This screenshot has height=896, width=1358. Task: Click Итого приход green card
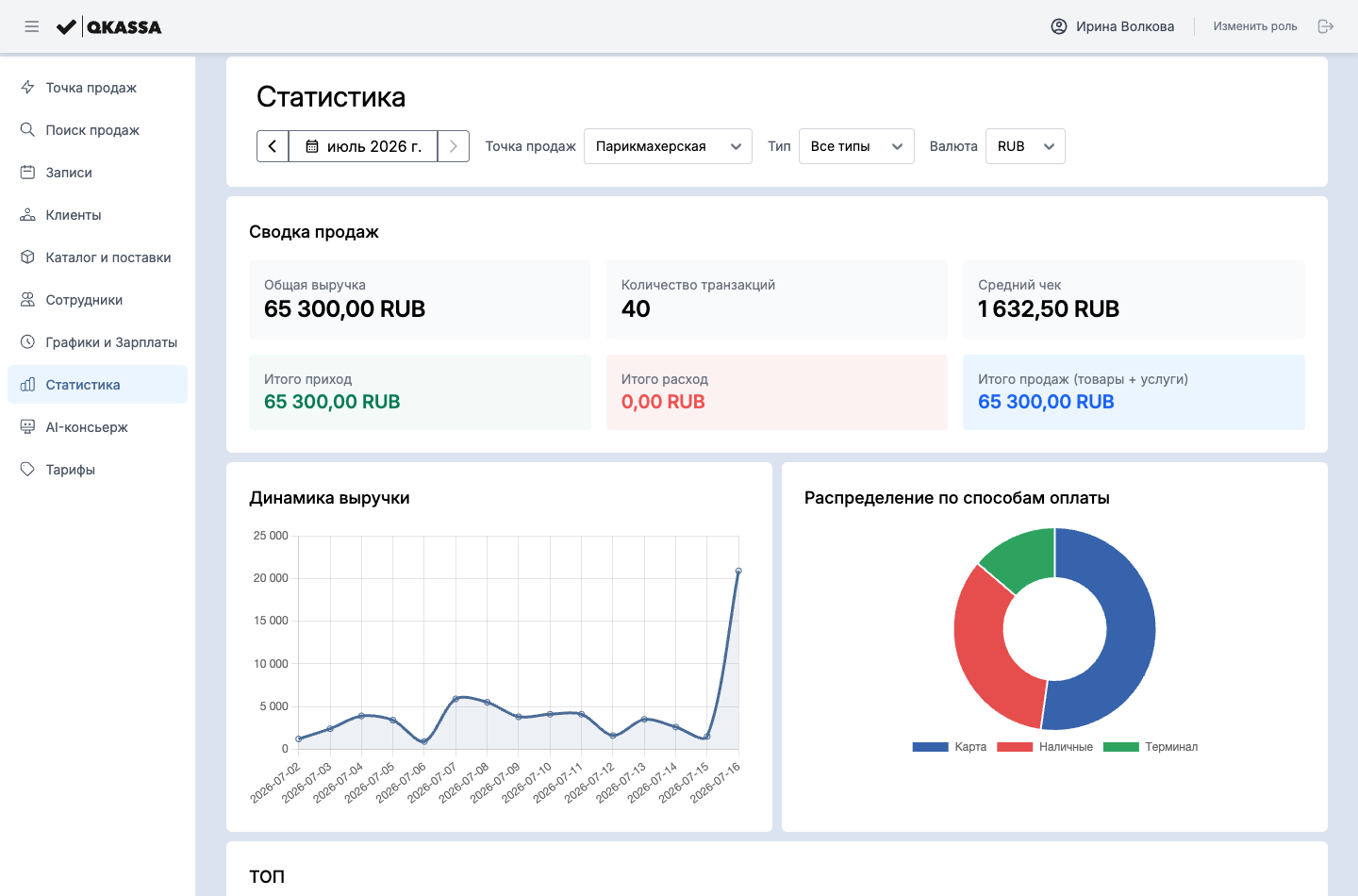pyautogui.click(x=420, y=392)
